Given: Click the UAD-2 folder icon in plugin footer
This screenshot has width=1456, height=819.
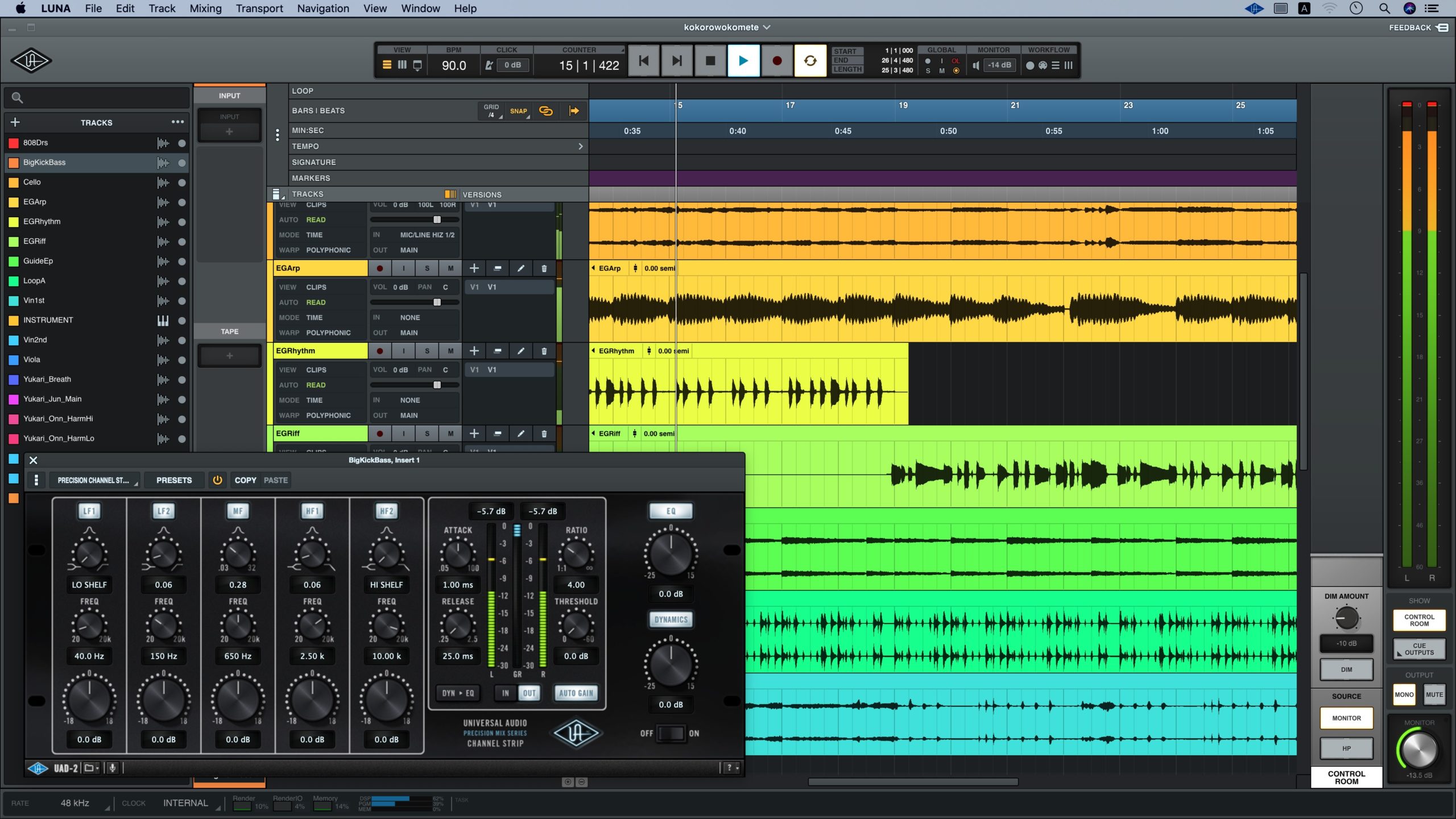Looking at the screenshot, I should pyautogui.click(x=91, y=768).
